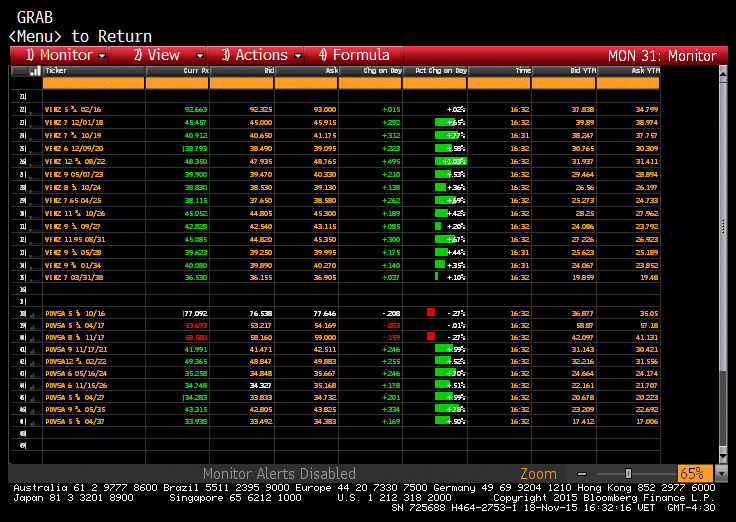The height and width of the screenshot is (522, 736).
Task: Open the 4) Formula menu
Action: (x=354, y=55)
